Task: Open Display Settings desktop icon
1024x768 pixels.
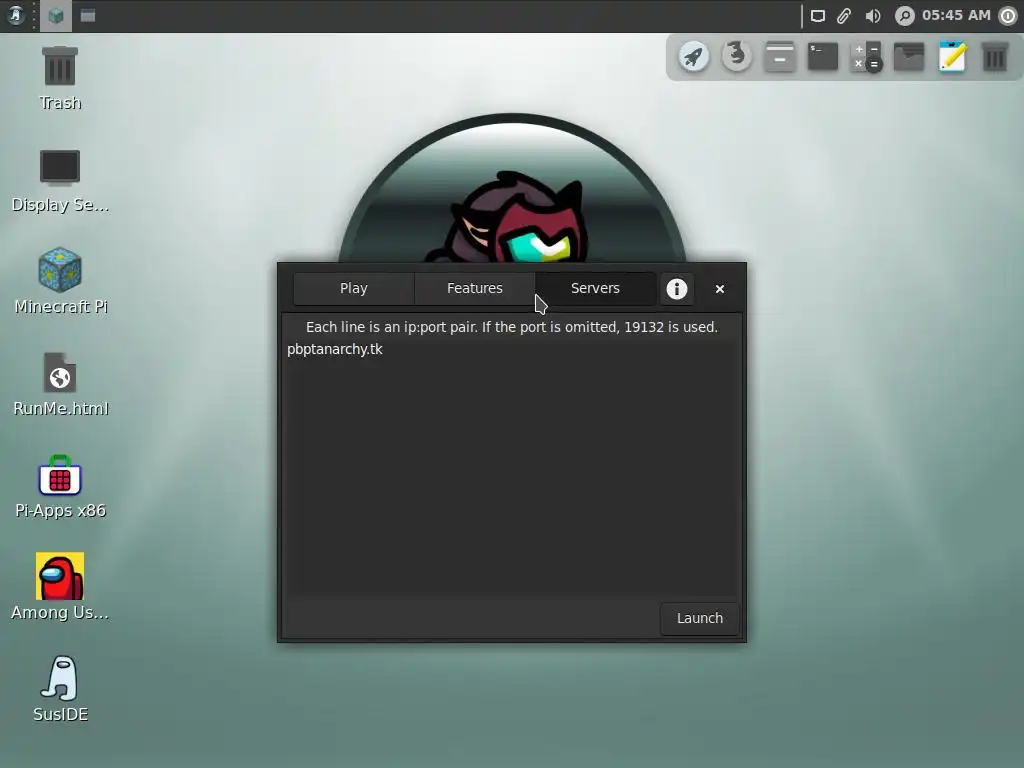Action: coord(60,180)
